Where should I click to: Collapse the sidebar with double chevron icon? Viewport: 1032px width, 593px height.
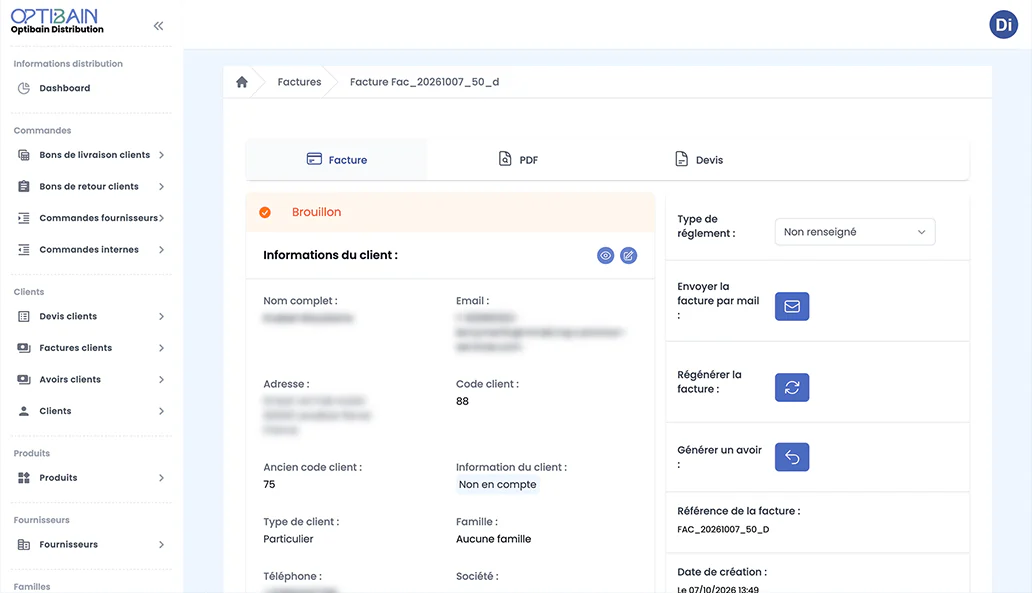[x=158, y=26]
